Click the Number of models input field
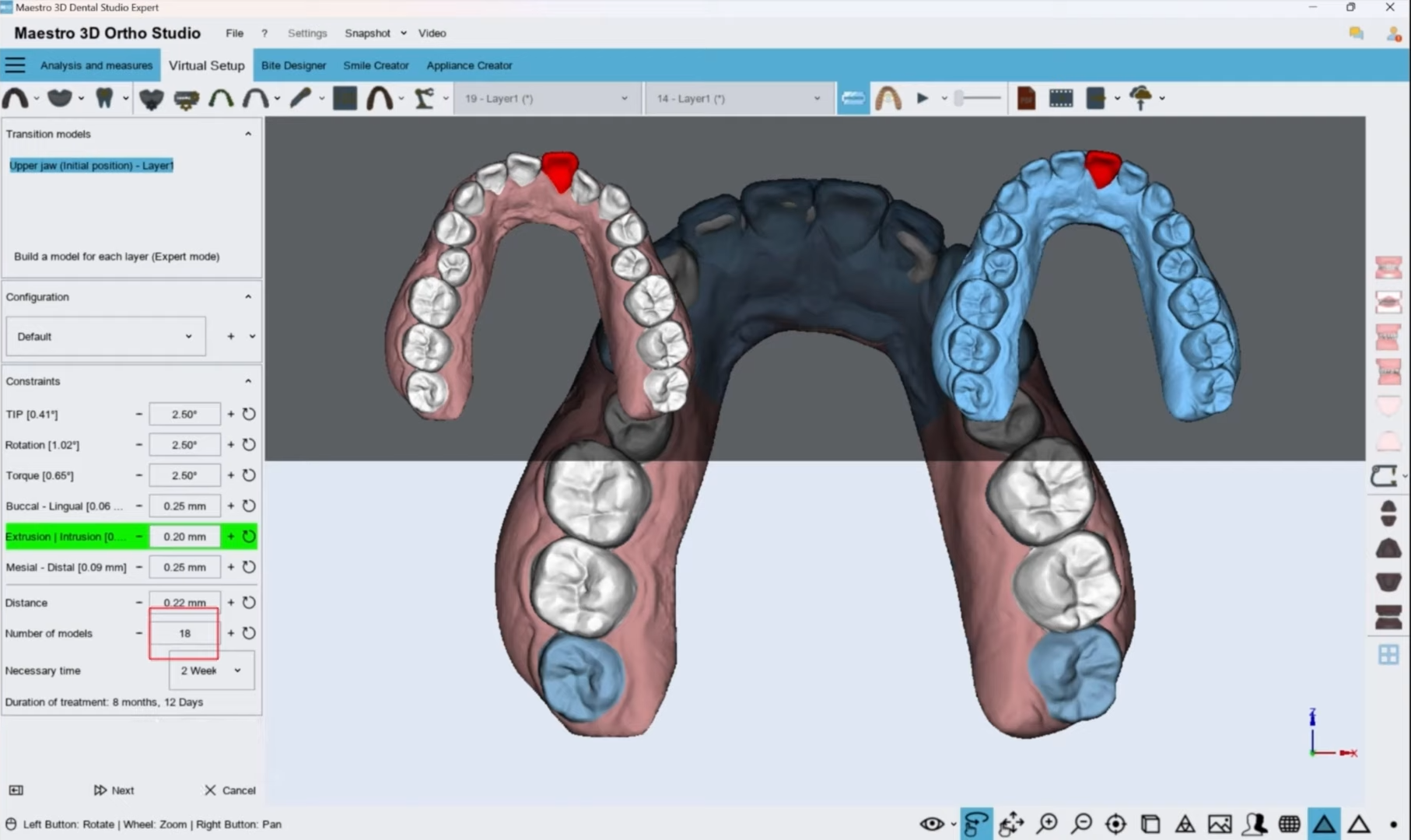 click(184, 633)
